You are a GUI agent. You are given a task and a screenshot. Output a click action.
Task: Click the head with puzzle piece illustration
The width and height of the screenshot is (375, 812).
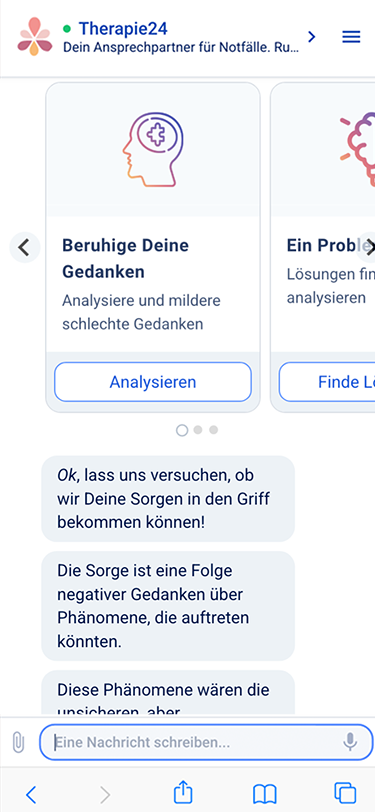pyautogui.click(x=153, y=150)
